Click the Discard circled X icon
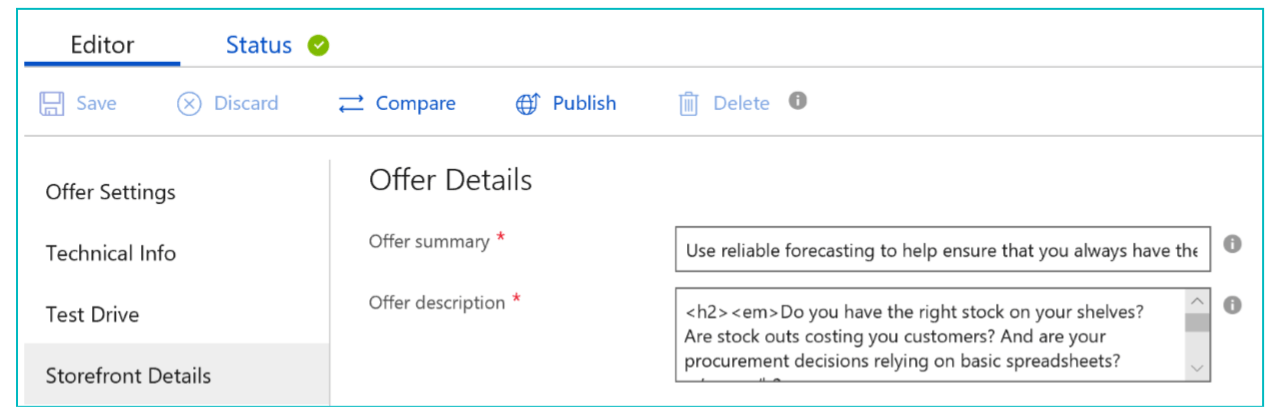Viewport: 1276px width, 412px height. point(189,103)
